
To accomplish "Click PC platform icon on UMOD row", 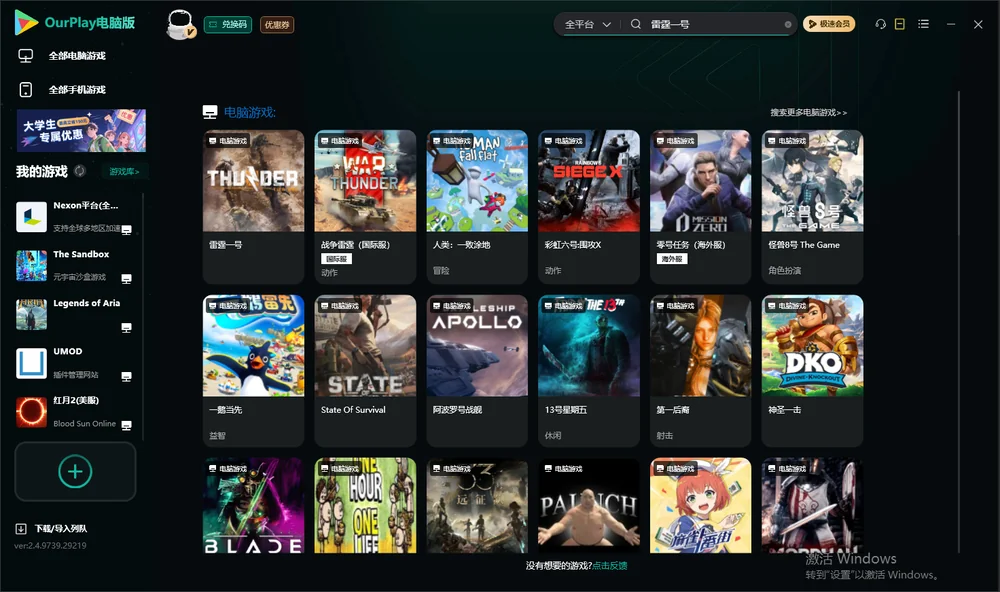I will (126, 376).
